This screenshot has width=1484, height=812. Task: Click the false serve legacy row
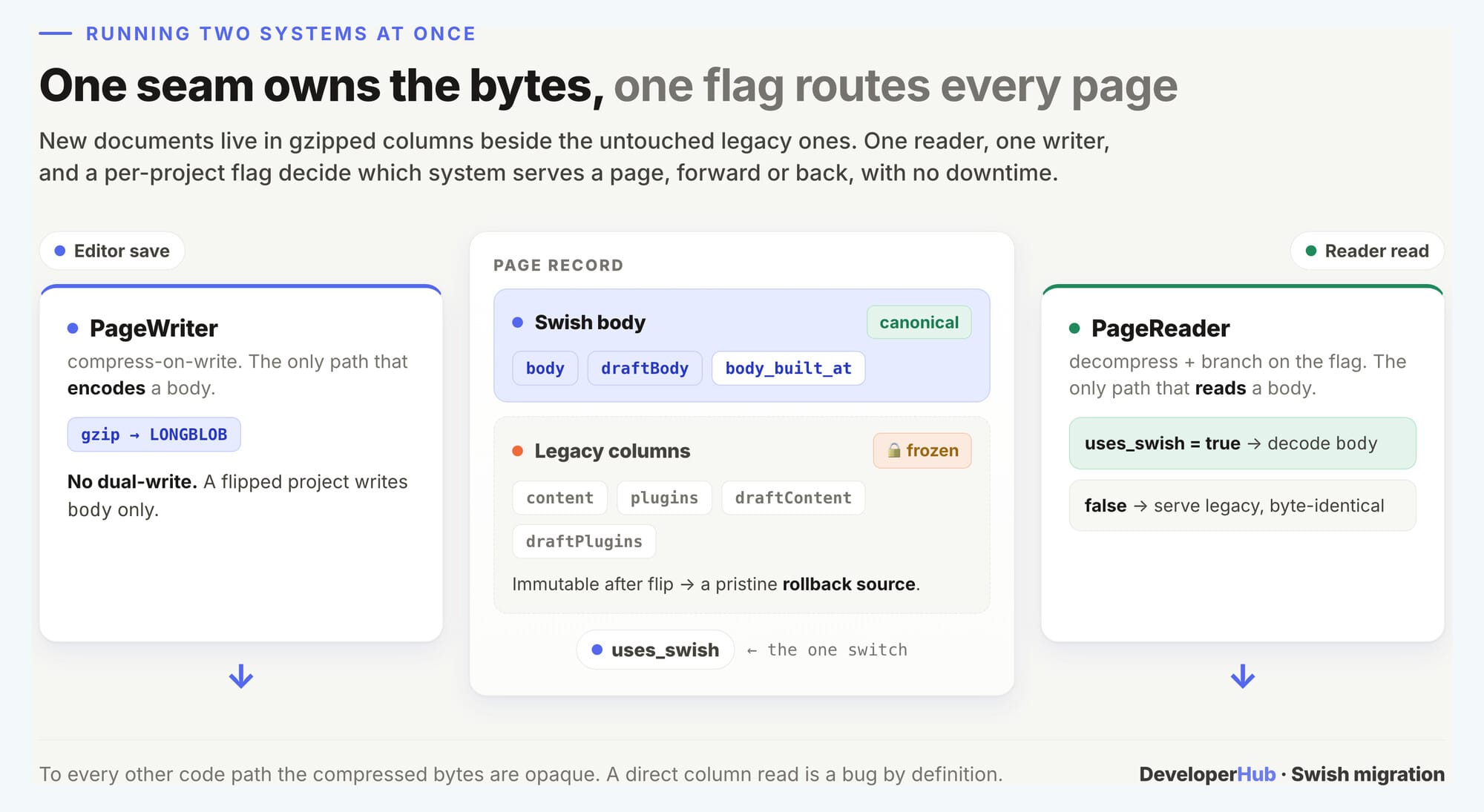(x=1242, y=506)
